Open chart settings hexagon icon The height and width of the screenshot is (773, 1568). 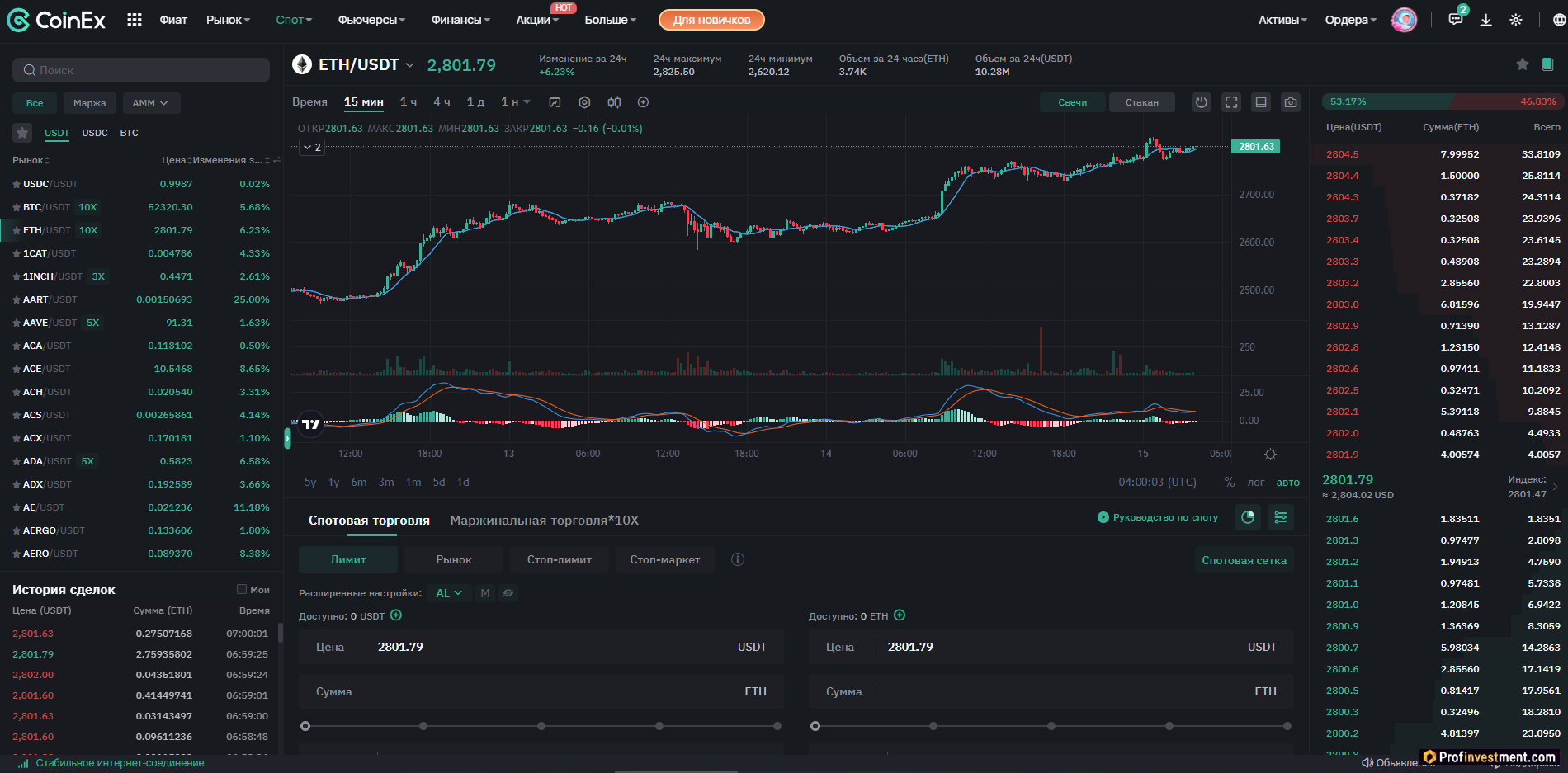pos(584,102)
